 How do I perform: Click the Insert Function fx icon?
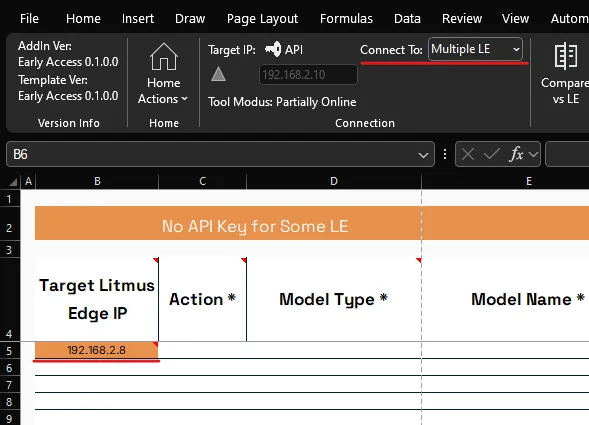(516, 154)
